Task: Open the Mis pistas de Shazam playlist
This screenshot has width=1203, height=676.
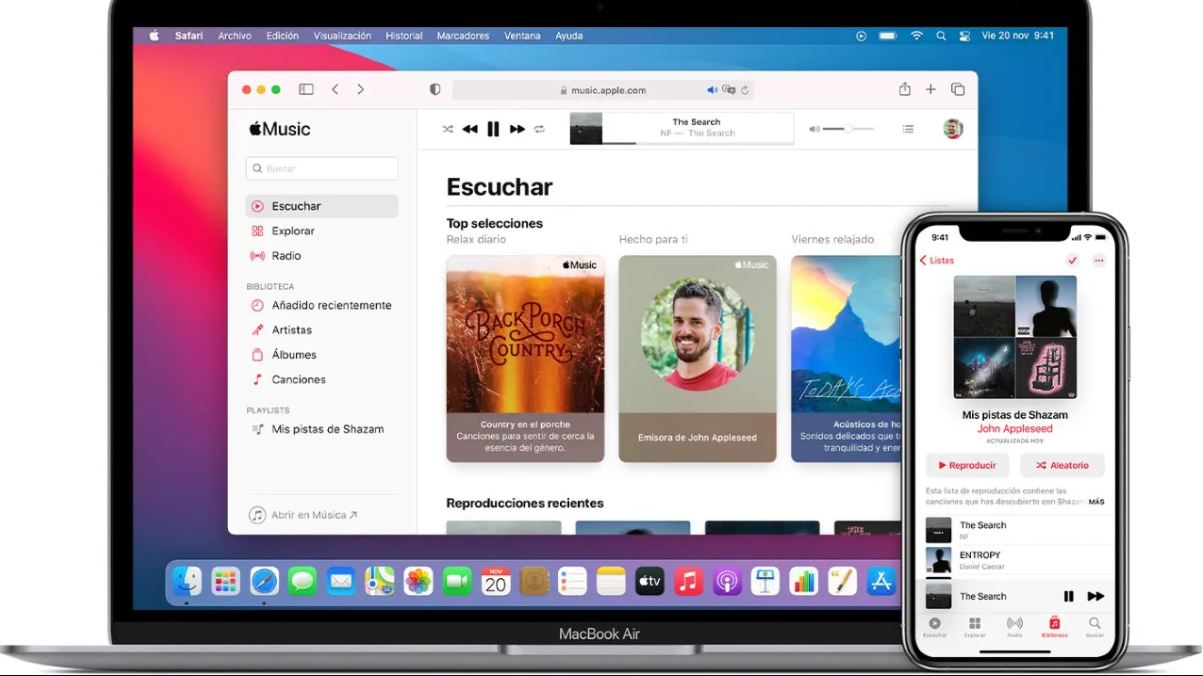Action: pos(322,429)
